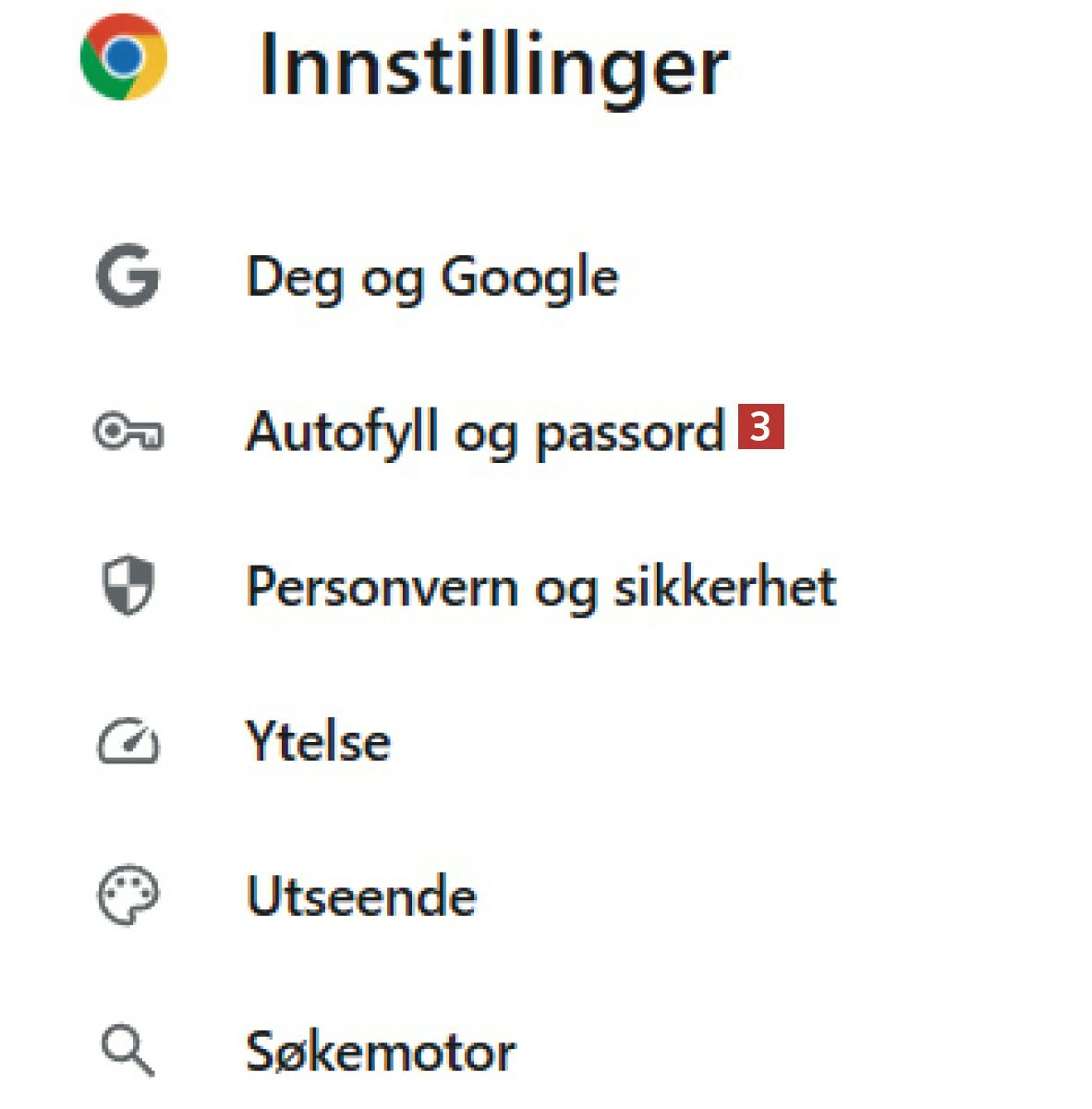The image size is (1092, 1109).
Task: Click the word "passord" in the menu
Action: click(630, 433)
